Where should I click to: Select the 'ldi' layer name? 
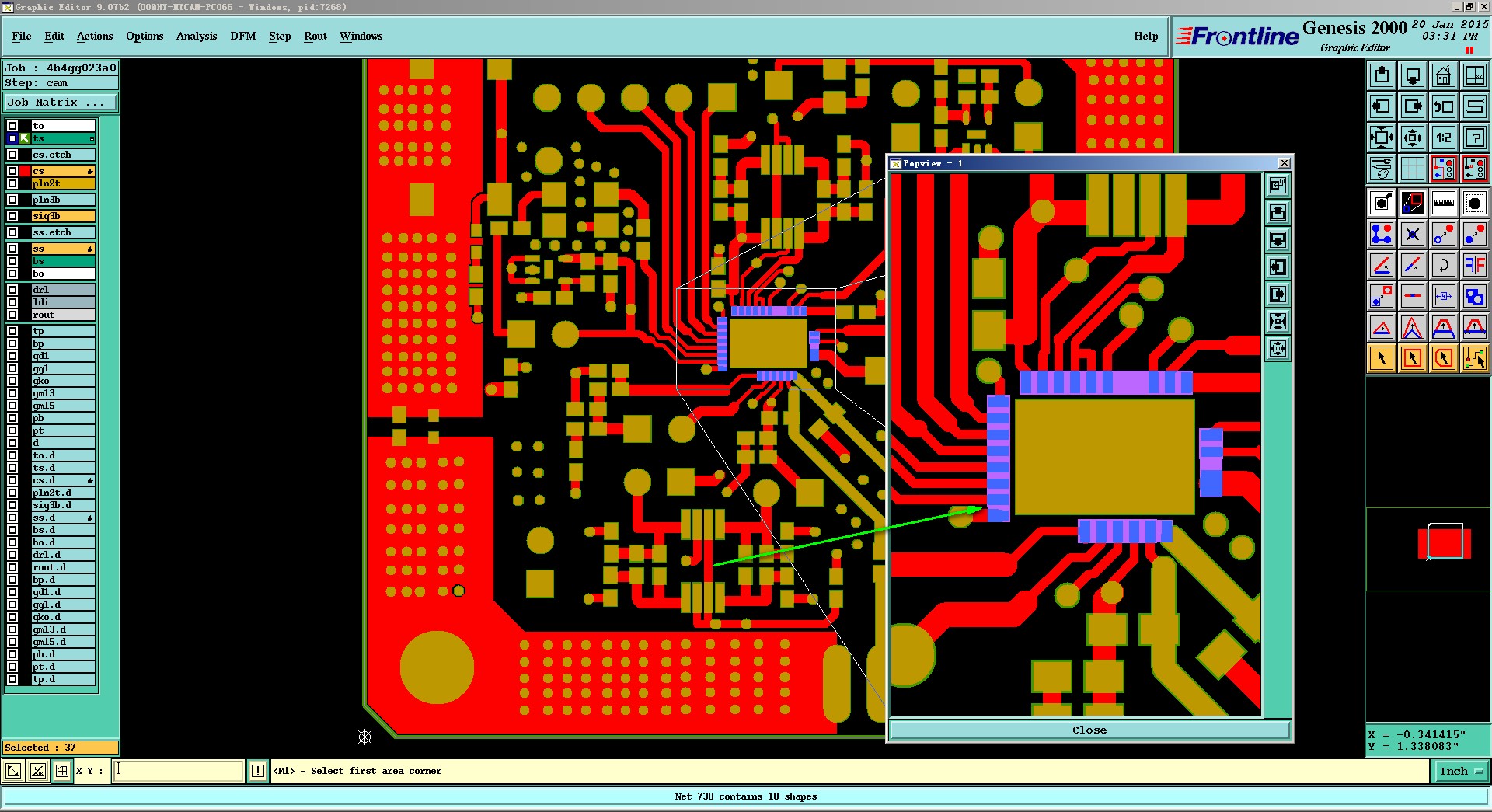point(63,302)
